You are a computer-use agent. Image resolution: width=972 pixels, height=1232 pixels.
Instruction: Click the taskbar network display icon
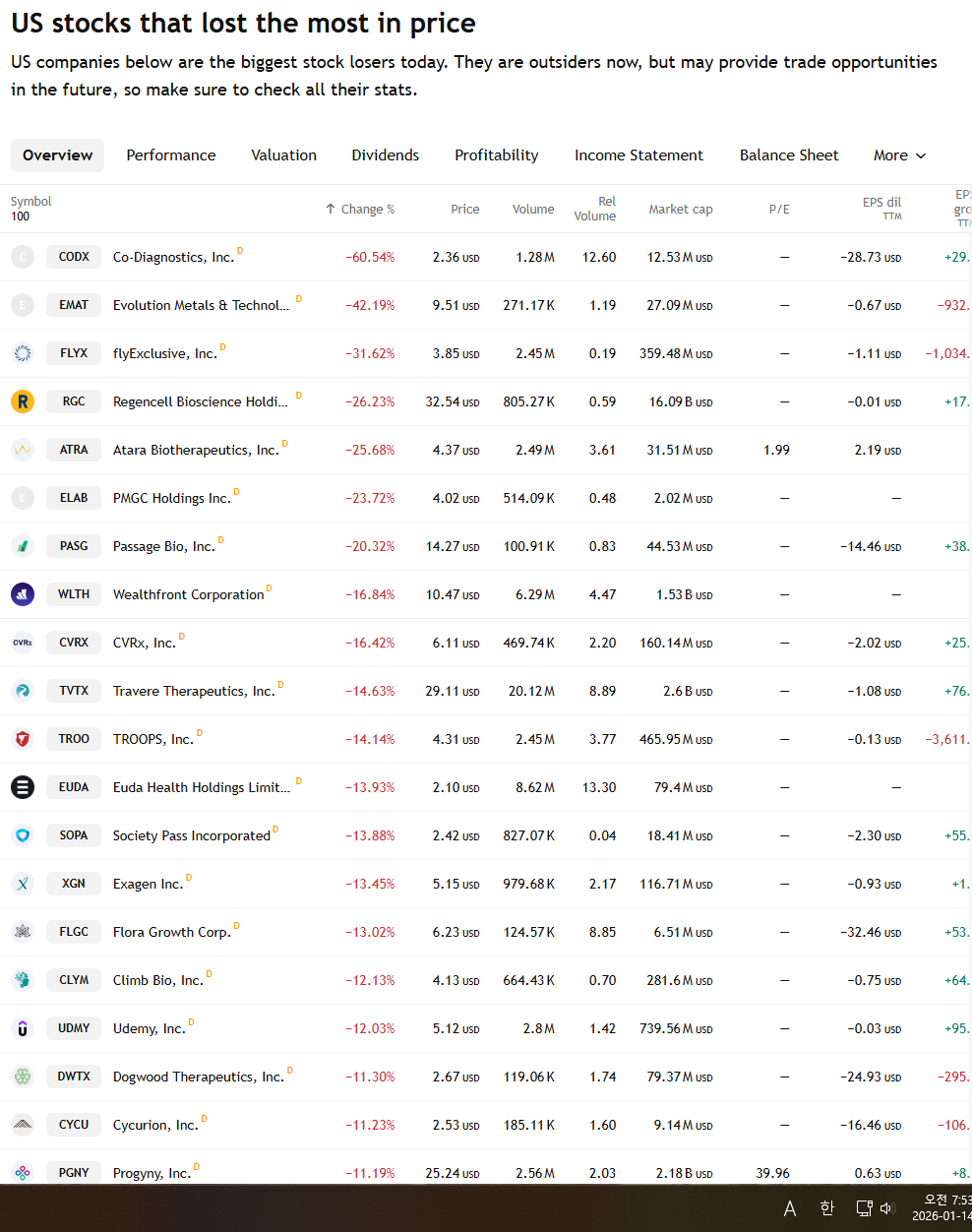click(x=864, y=1208)
